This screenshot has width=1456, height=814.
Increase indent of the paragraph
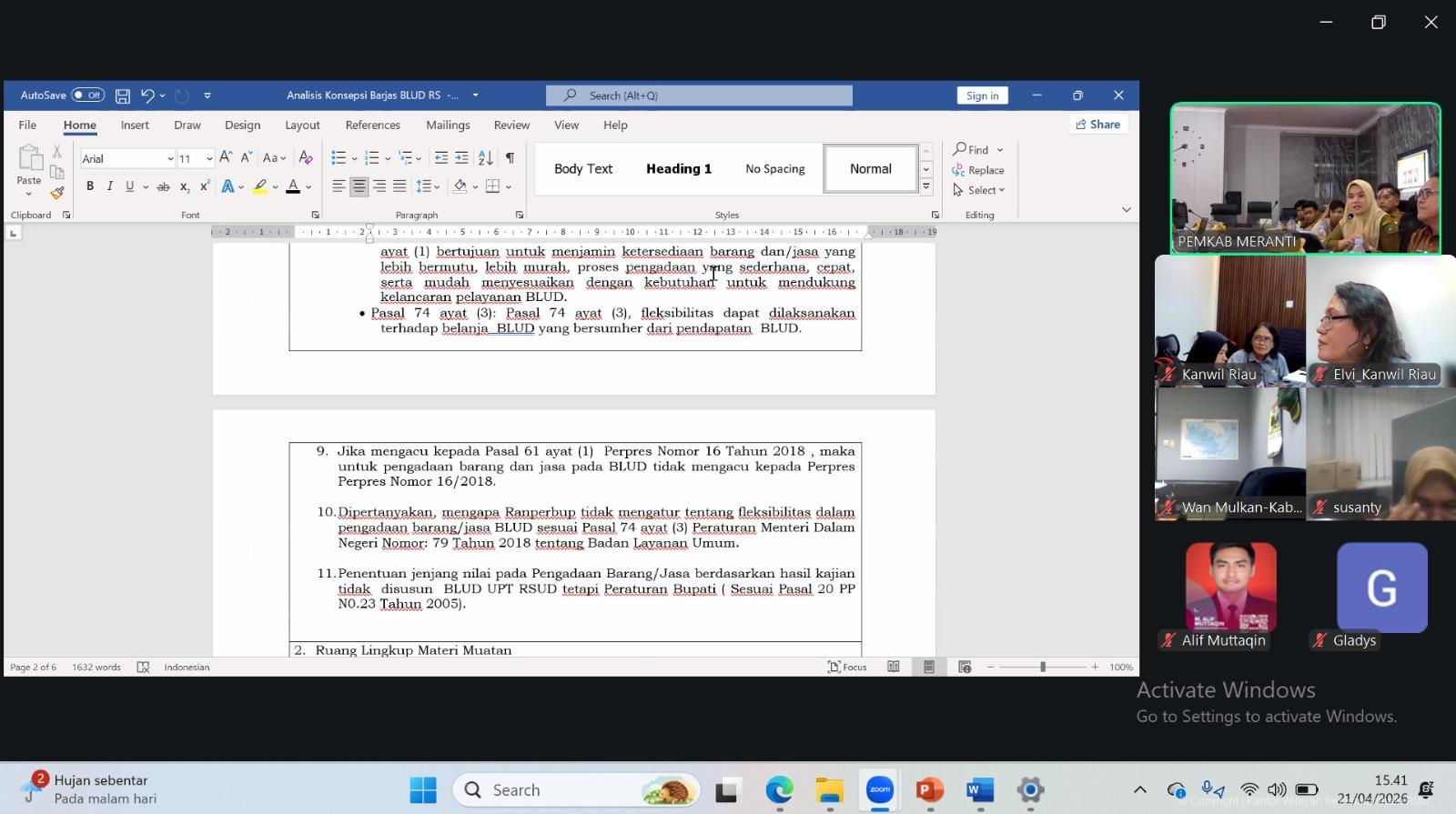[x=461, y=158]
